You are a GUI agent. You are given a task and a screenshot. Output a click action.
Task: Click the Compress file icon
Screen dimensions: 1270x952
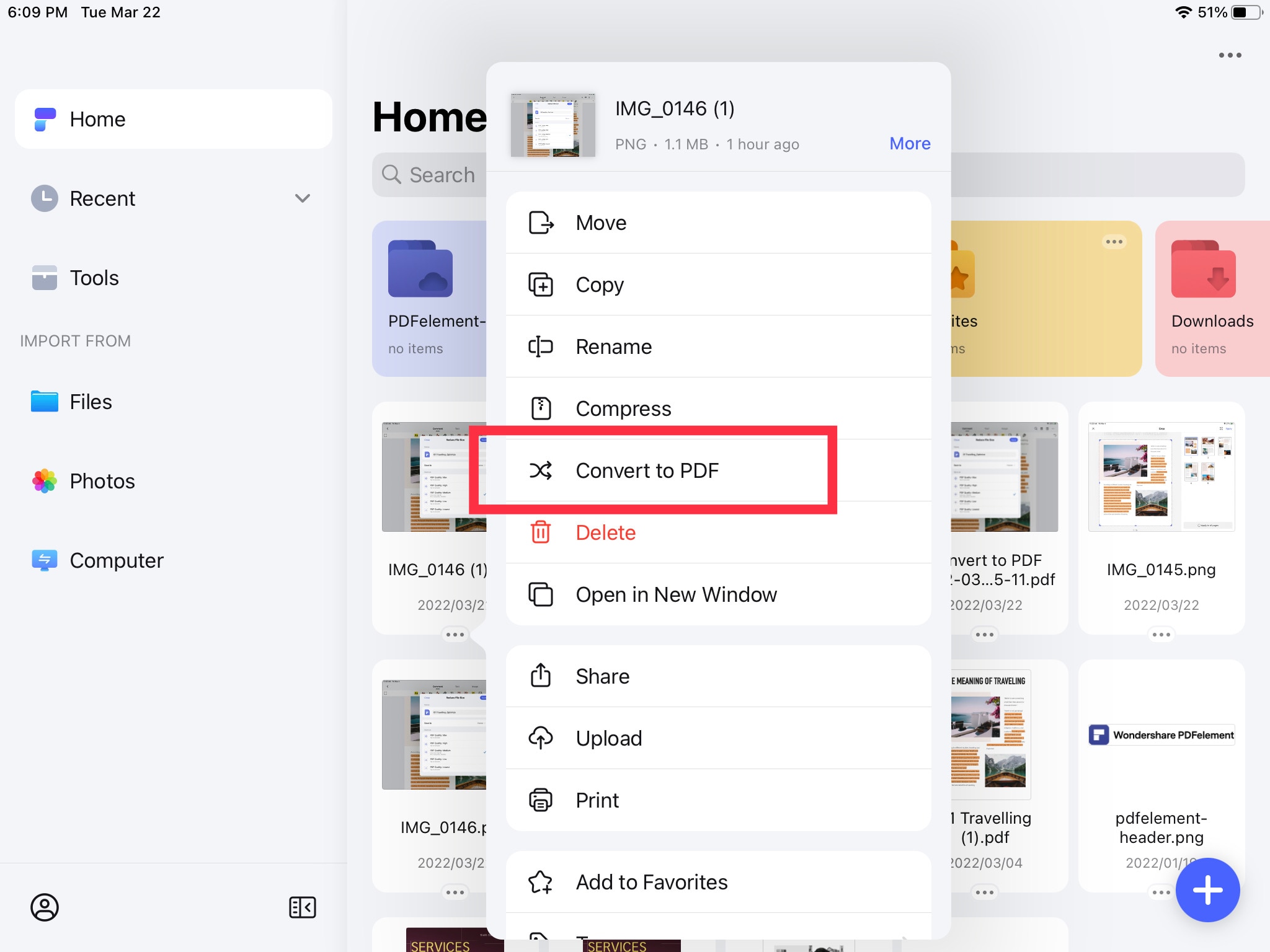tap(541, 408)
